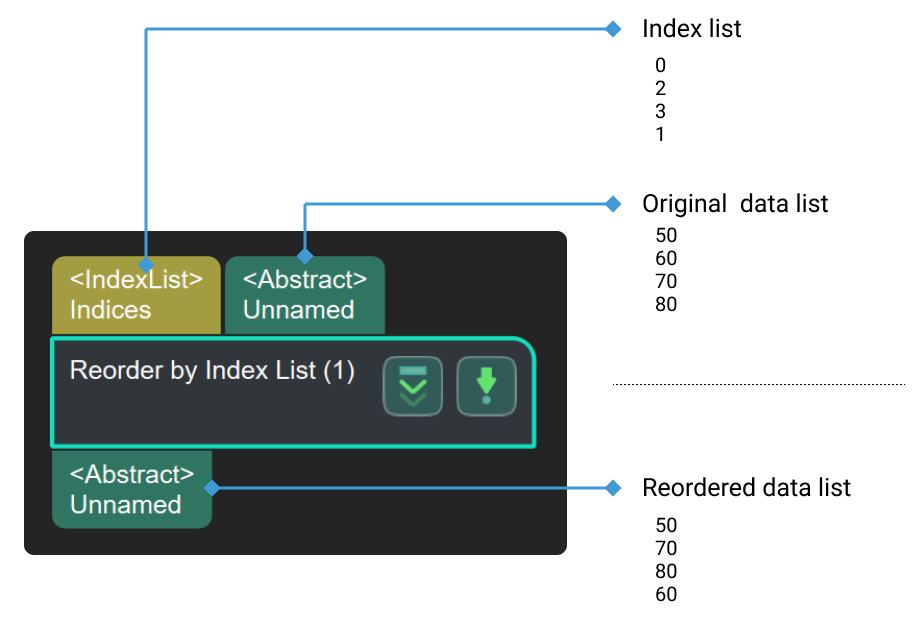Viewport: 922px width, 623px height.
Task: Click the blue diamond next to Index list
Action: 613,29
